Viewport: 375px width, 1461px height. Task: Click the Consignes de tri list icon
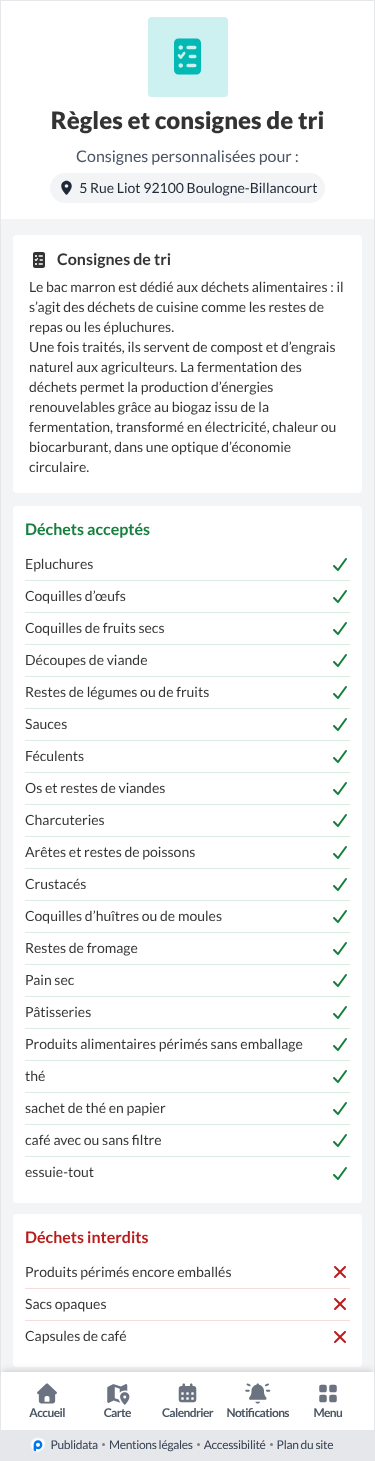(x=39, y=260)
